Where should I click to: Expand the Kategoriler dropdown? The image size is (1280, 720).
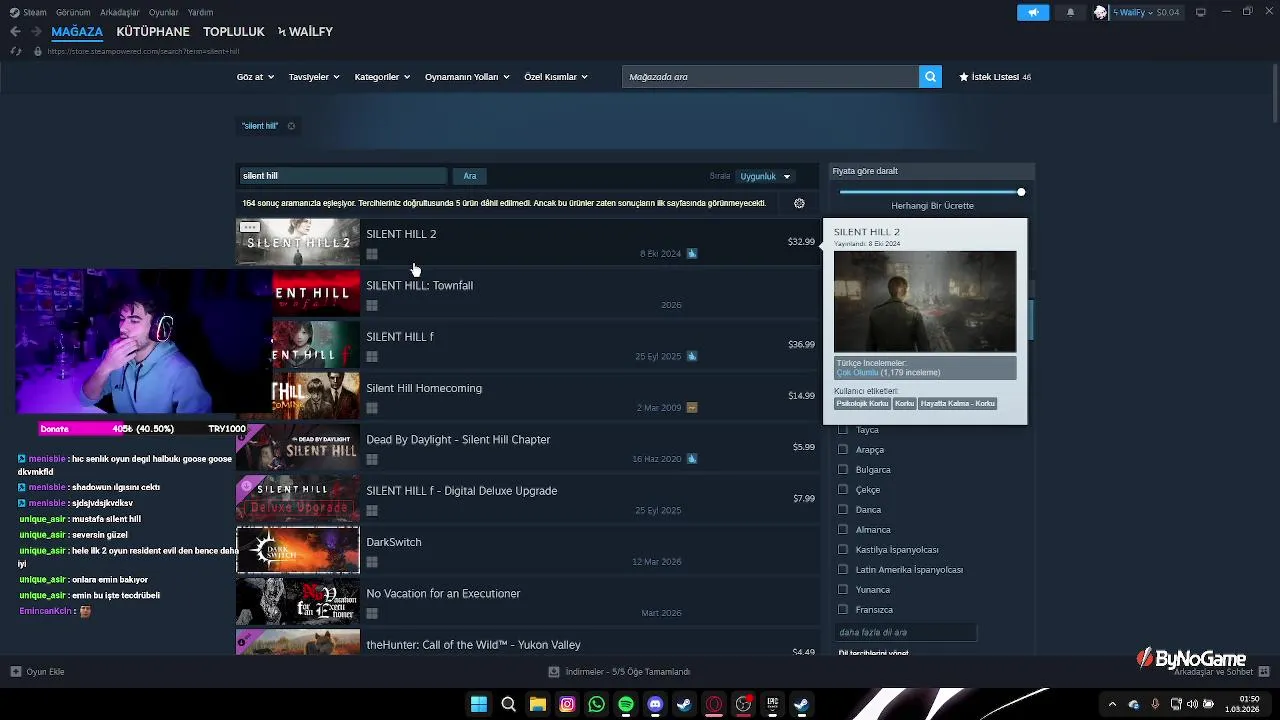pyautogui.click(x=382, y=77)
